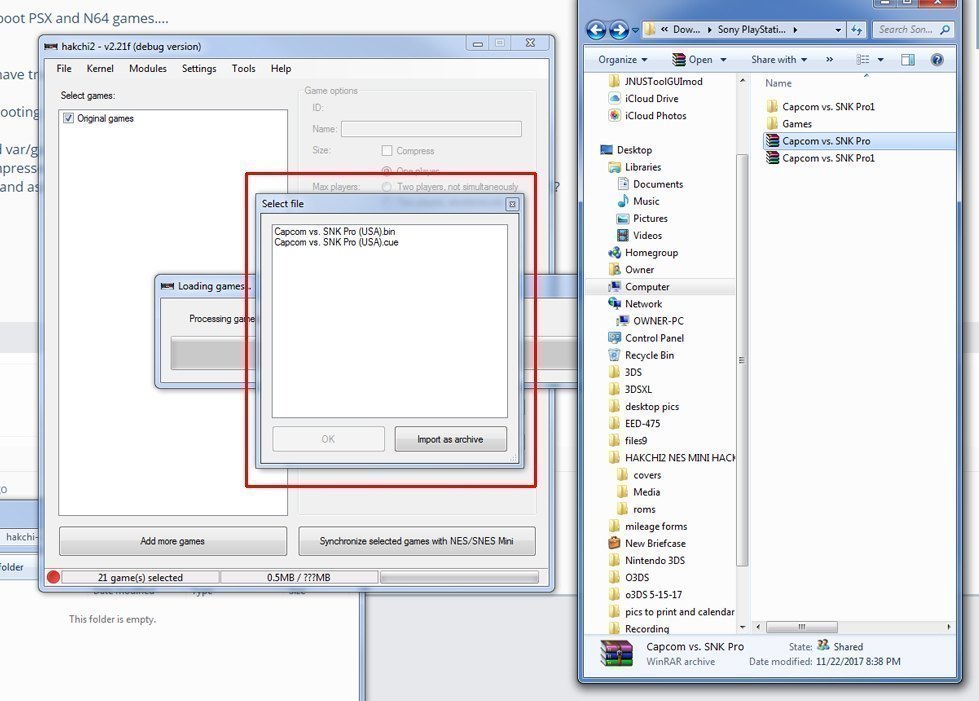The height and width of the screenshot is (701, 979).
Task: Select Capcom vs. SNK Pro1 WinRAR archive
Action: [828, 158]
